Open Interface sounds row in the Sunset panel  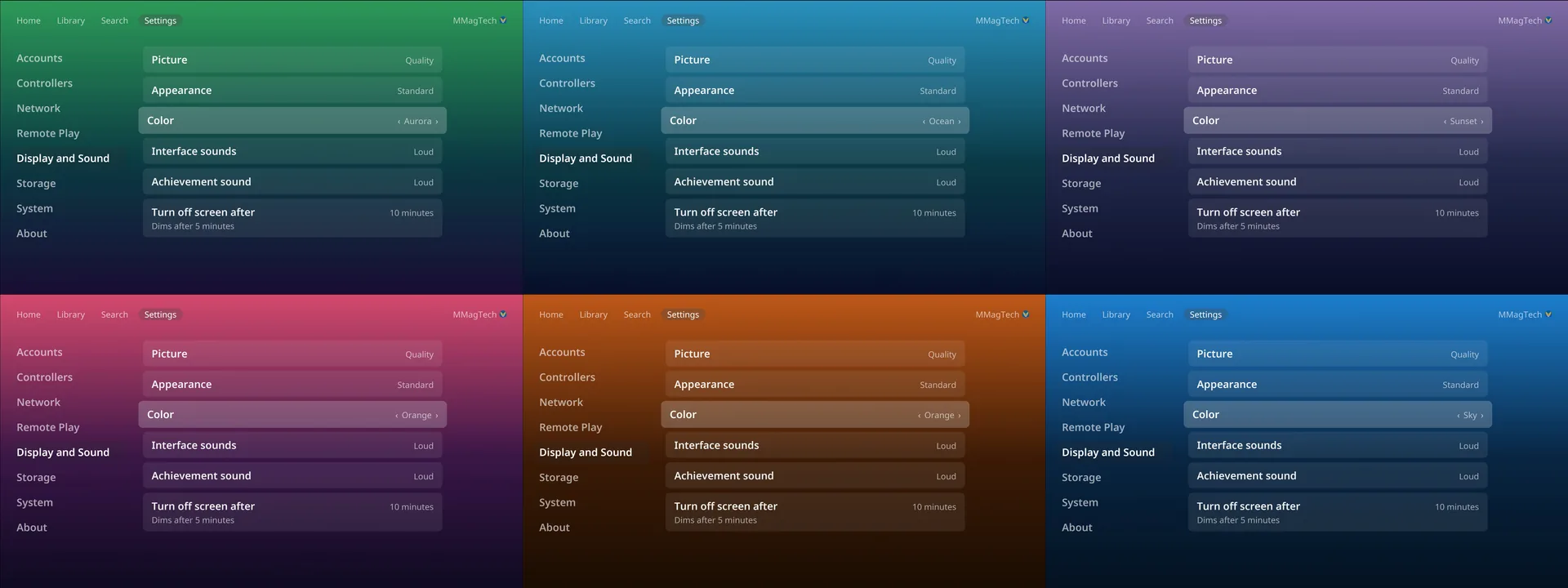[1338, 151]
